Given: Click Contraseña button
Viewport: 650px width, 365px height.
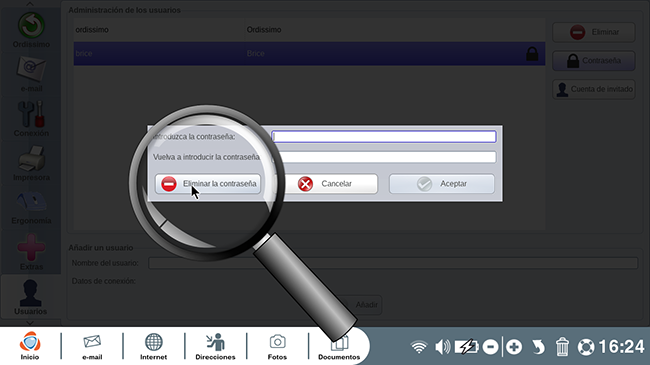Looking at the screenshot, I should (x=594, y=61).
